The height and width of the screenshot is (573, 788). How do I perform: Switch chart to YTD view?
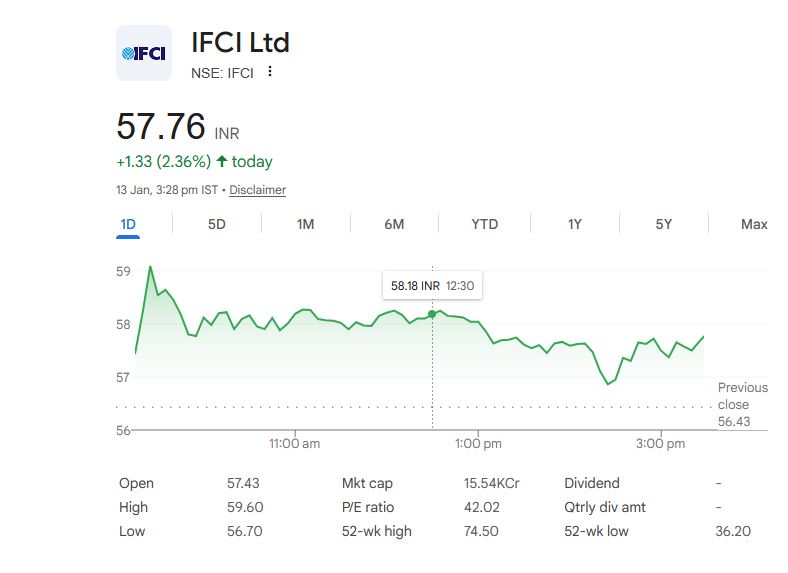click(x=485, y=224)
